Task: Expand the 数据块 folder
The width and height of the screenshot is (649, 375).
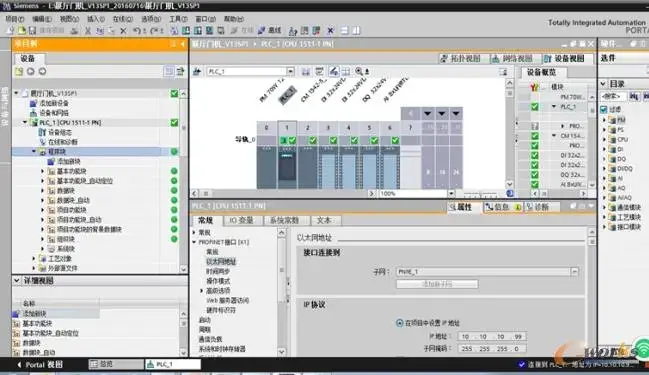Action: tap(42, 190)
